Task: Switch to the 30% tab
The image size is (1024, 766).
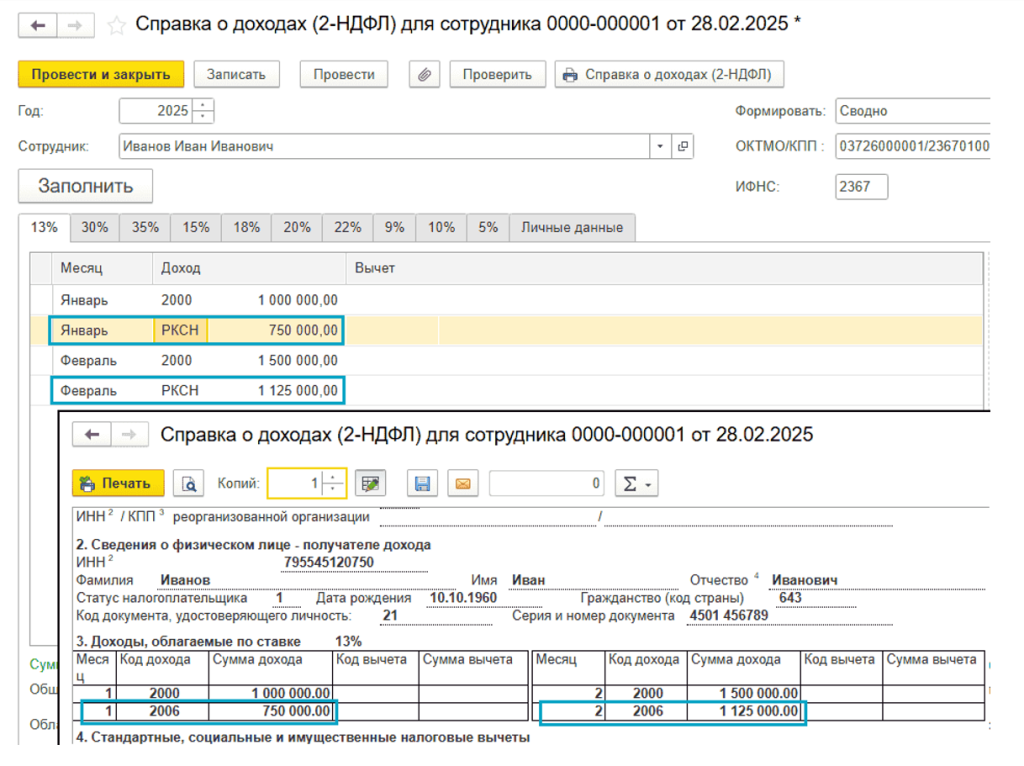Action: pos(95,227)
